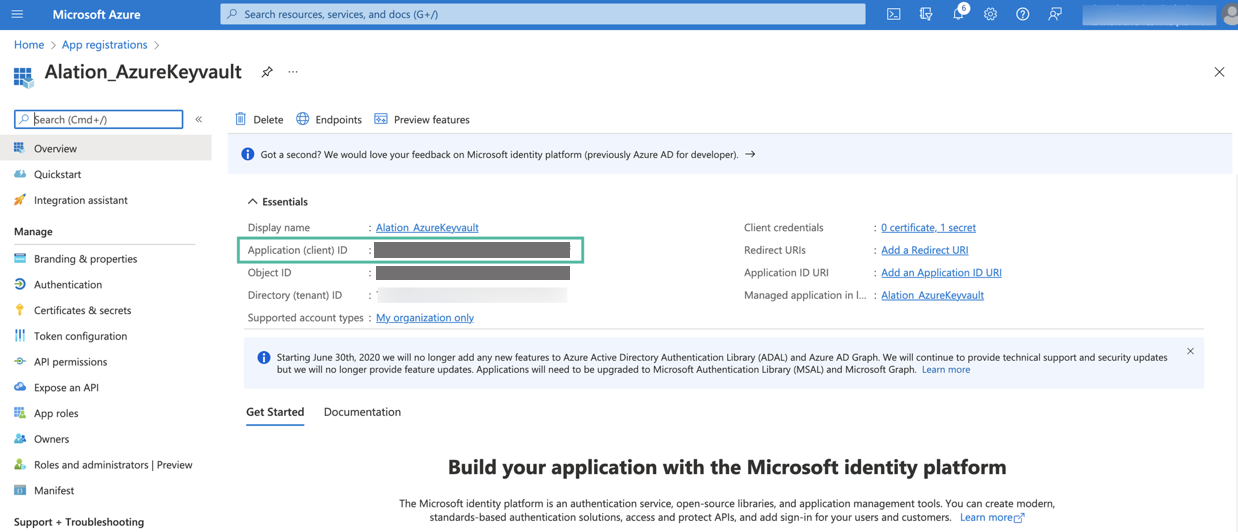This screenshot has height=532, width=1238.
Task: Dismiss the ADAL deprecation notice
Action: tap(1190, 351)
